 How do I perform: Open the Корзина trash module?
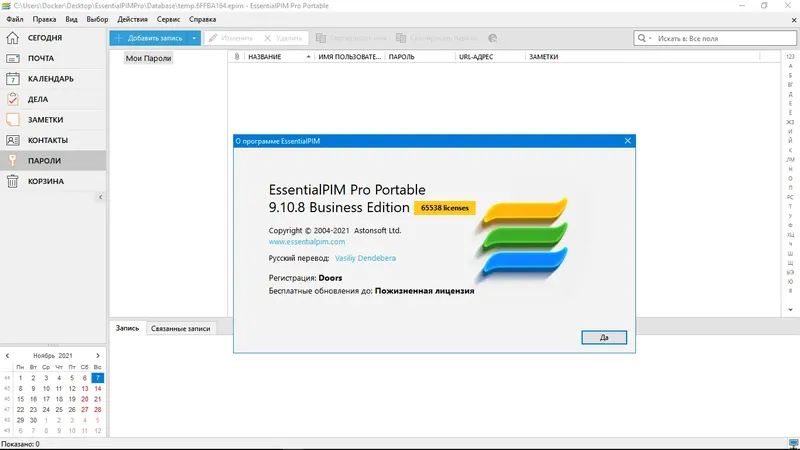pyautogui.click(x=53, y=181)
